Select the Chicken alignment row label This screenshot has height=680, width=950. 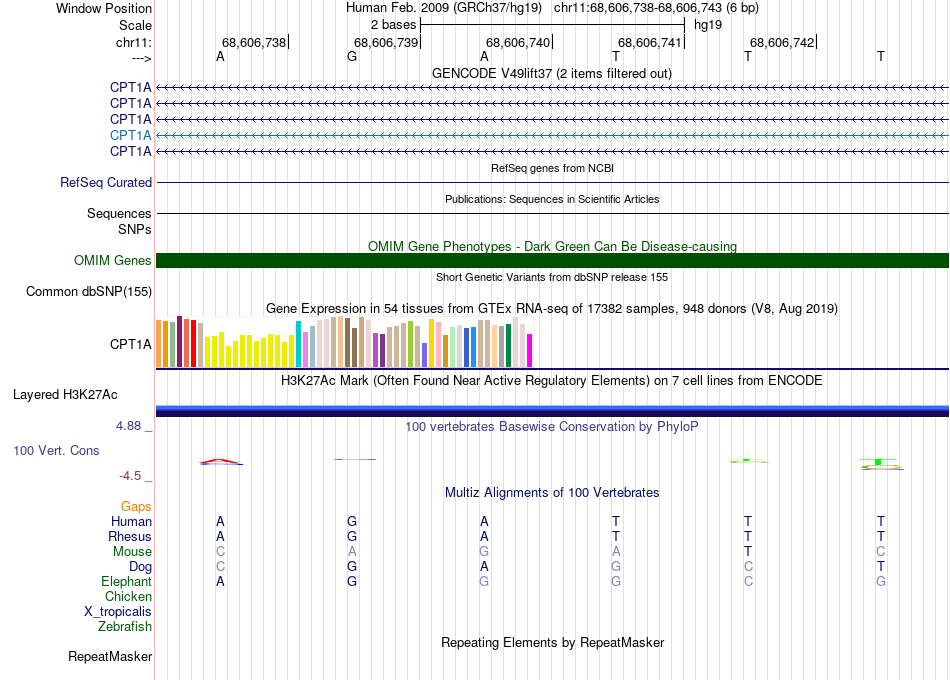click(128, 596)
